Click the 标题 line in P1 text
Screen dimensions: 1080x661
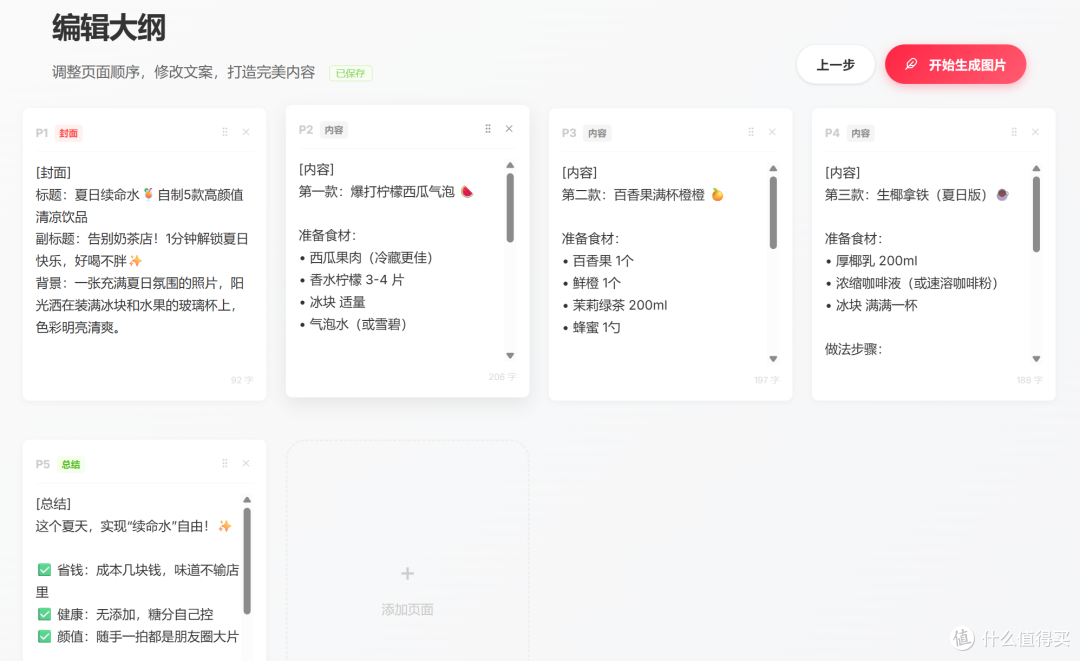click(x=140, y=206)
